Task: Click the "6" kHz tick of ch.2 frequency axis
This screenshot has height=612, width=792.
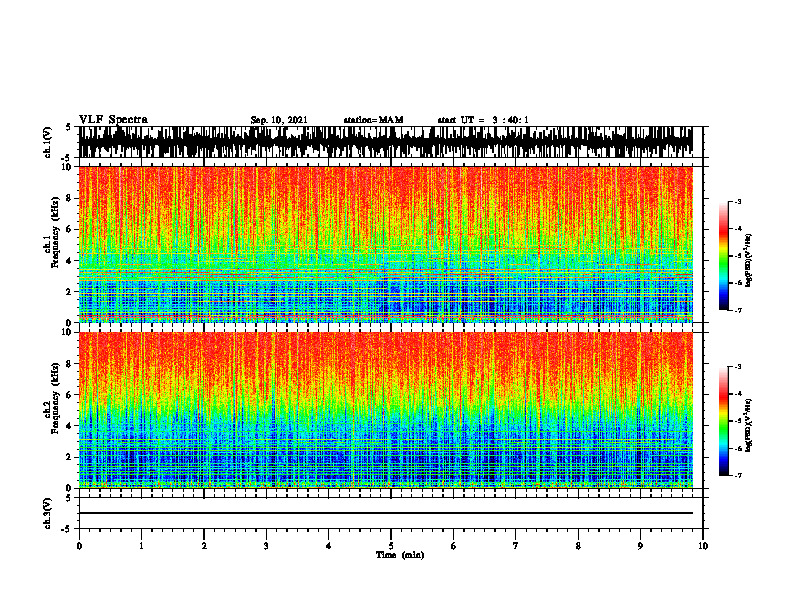Action: [x=71, y=395]
